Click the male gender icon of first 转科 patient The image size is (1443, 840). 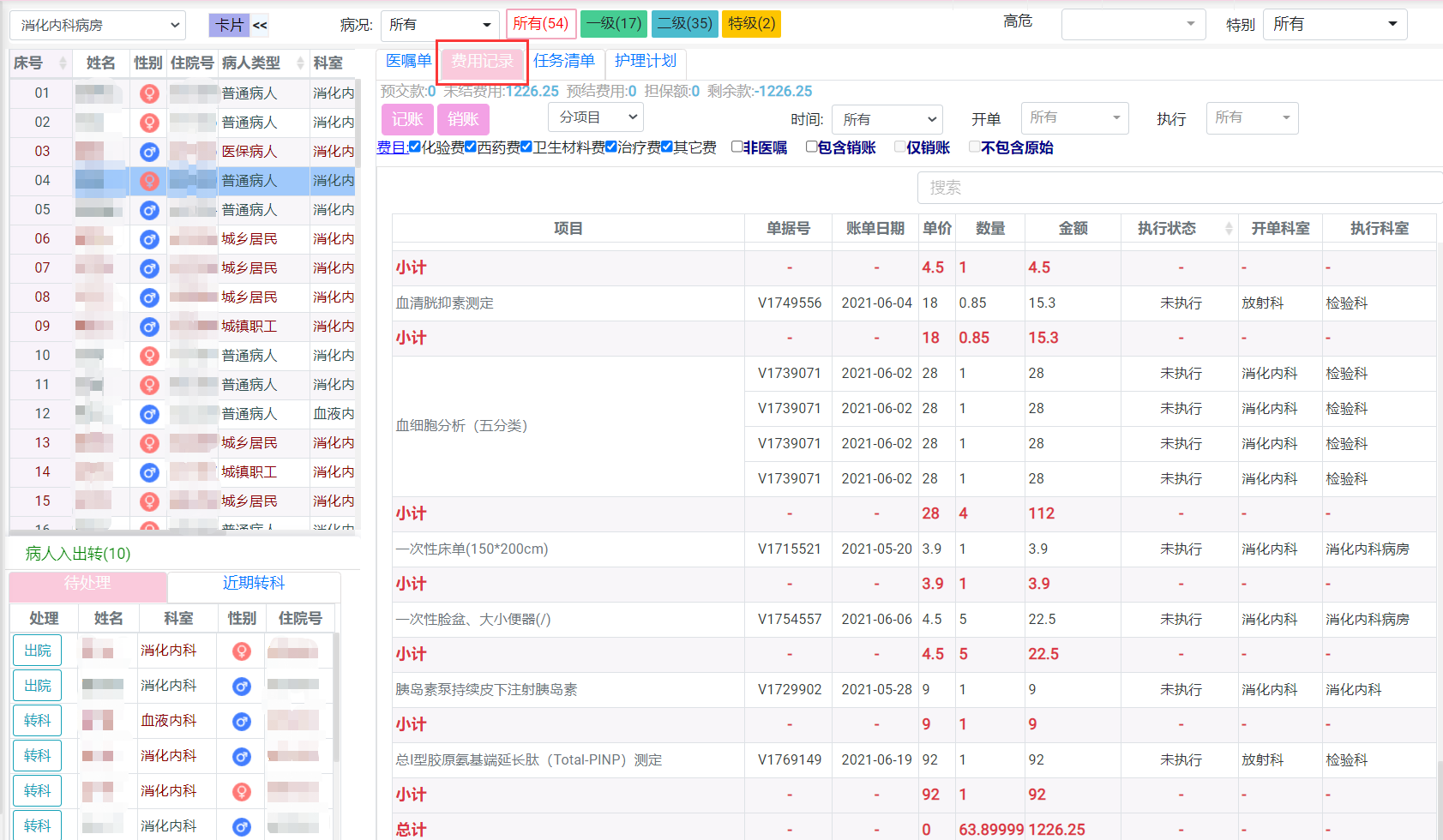point(241,721)
